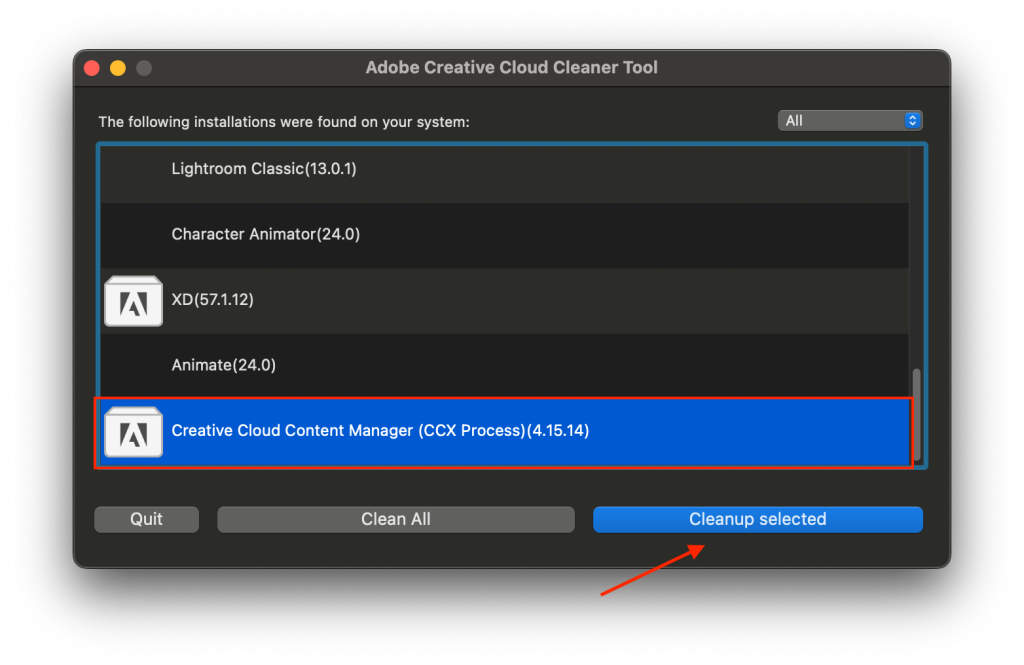Click the upward chevron in the All combo box
Screen dimensions: 1024x665
coord(911,116)
